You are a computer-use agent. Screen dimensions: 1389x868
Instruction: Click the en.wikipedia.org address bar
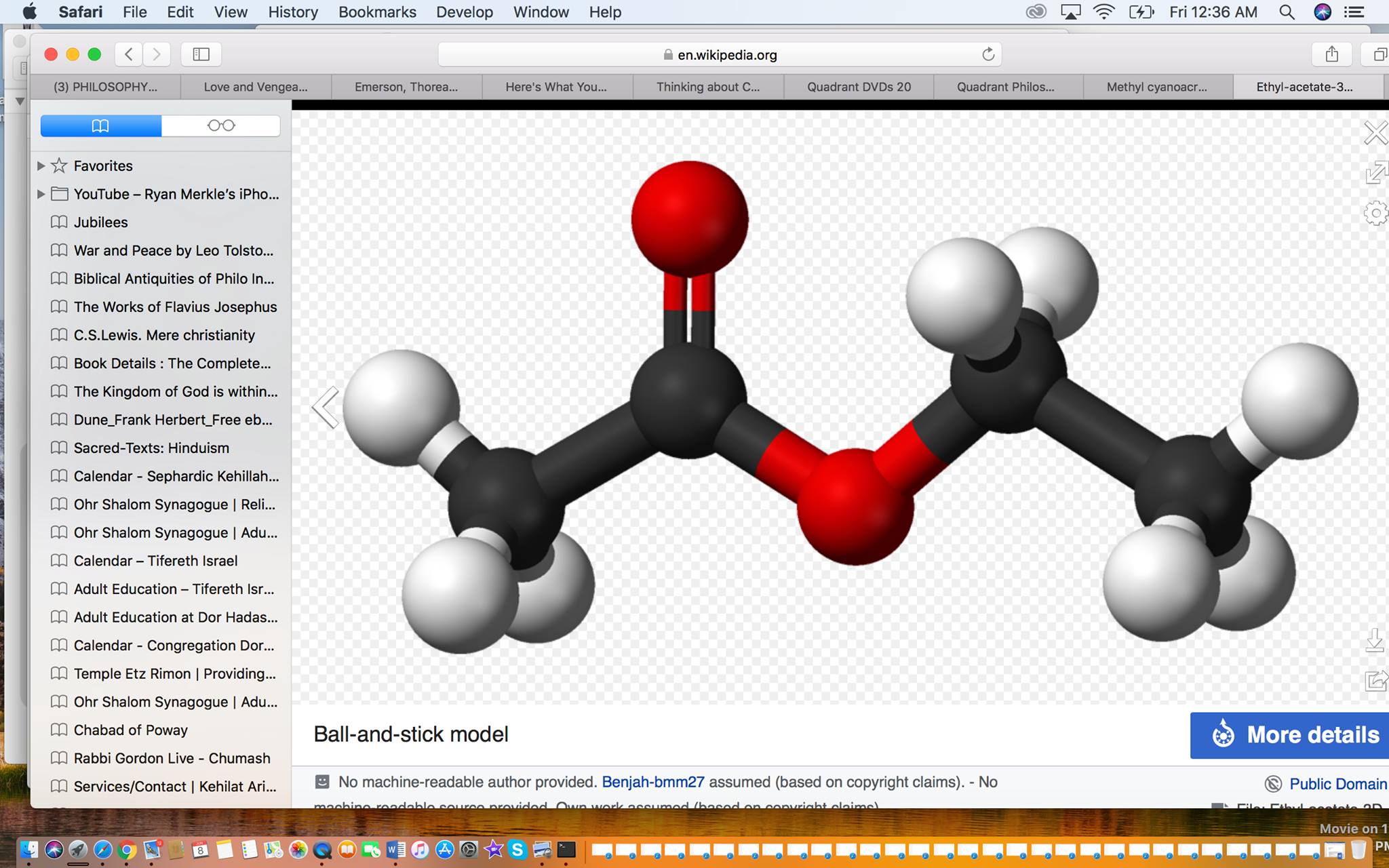pyautogui.click(x=720, y=54)
